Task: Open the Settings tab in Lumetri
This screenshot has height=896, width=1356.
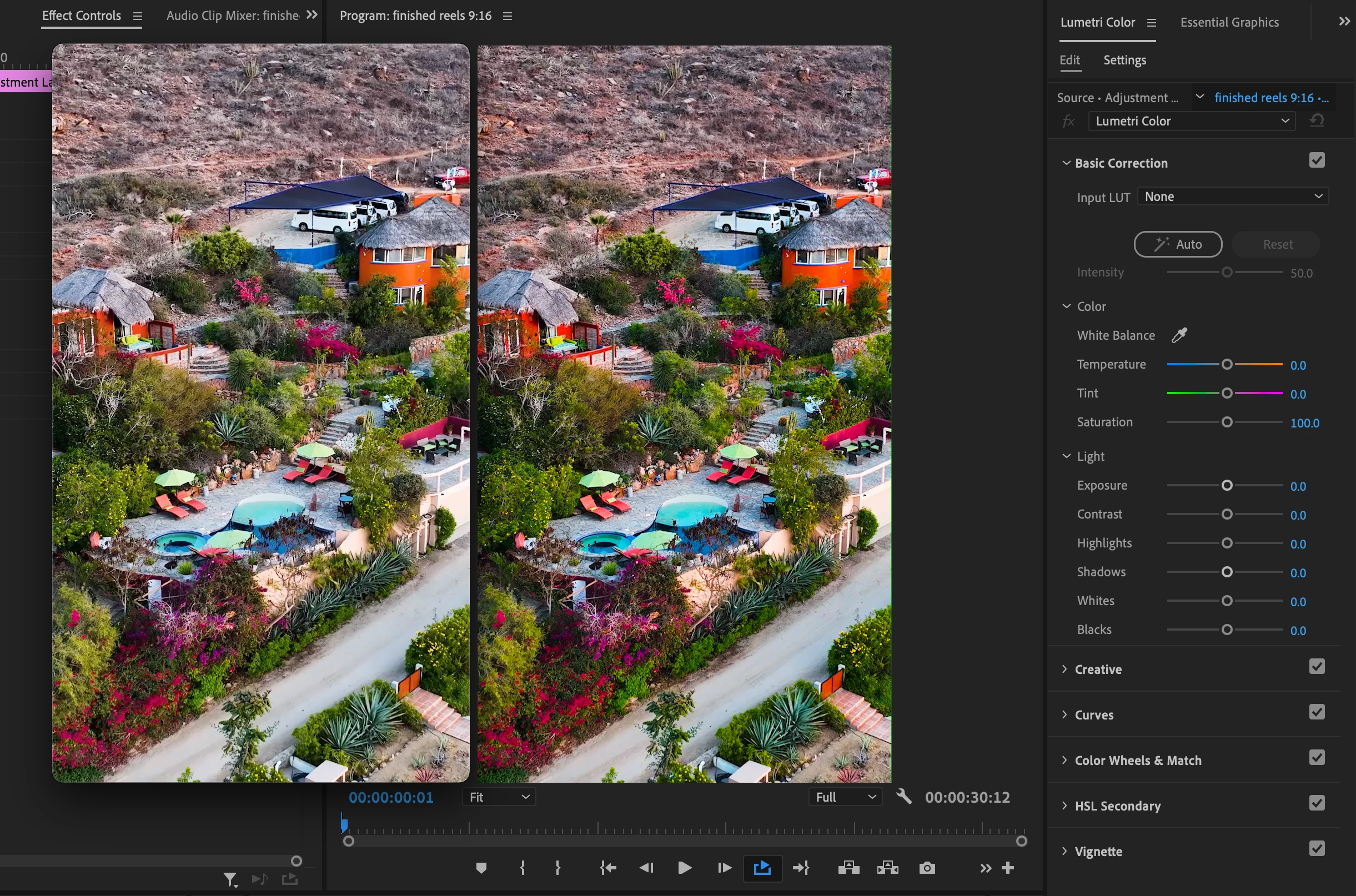Action: pyautogui.click(x=1124, y=60)
